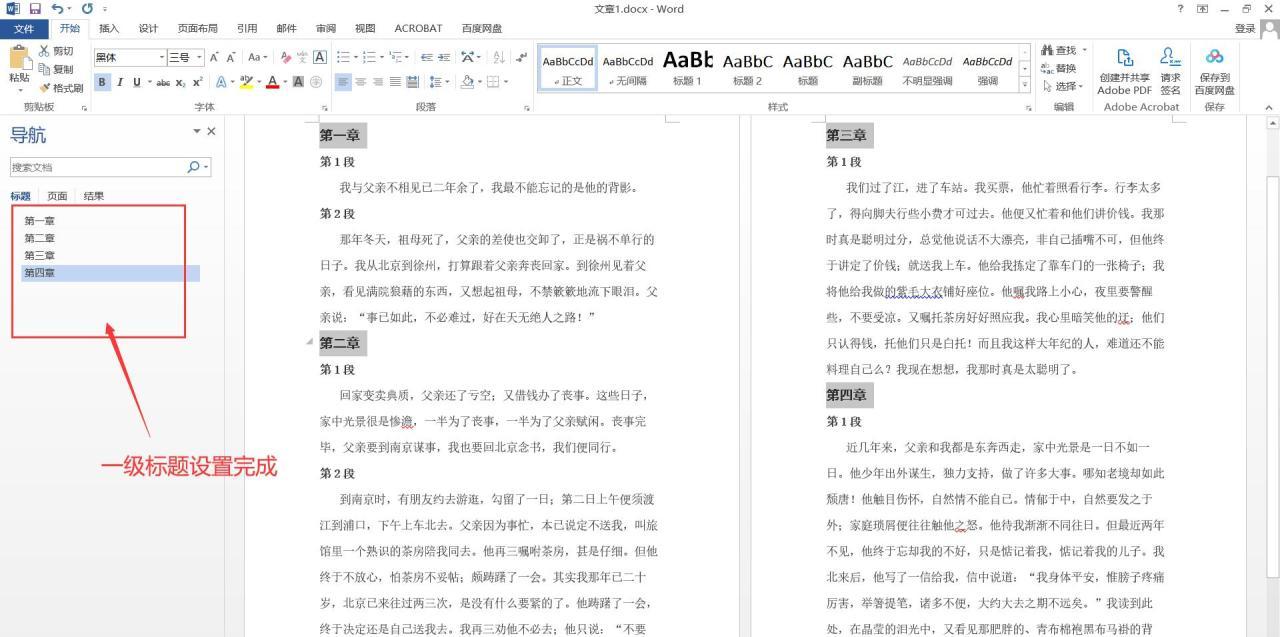Viewport: 1280px width, 637px height.
Task: Sort the selected paragraphs
Action: click(x=498, y=58)
